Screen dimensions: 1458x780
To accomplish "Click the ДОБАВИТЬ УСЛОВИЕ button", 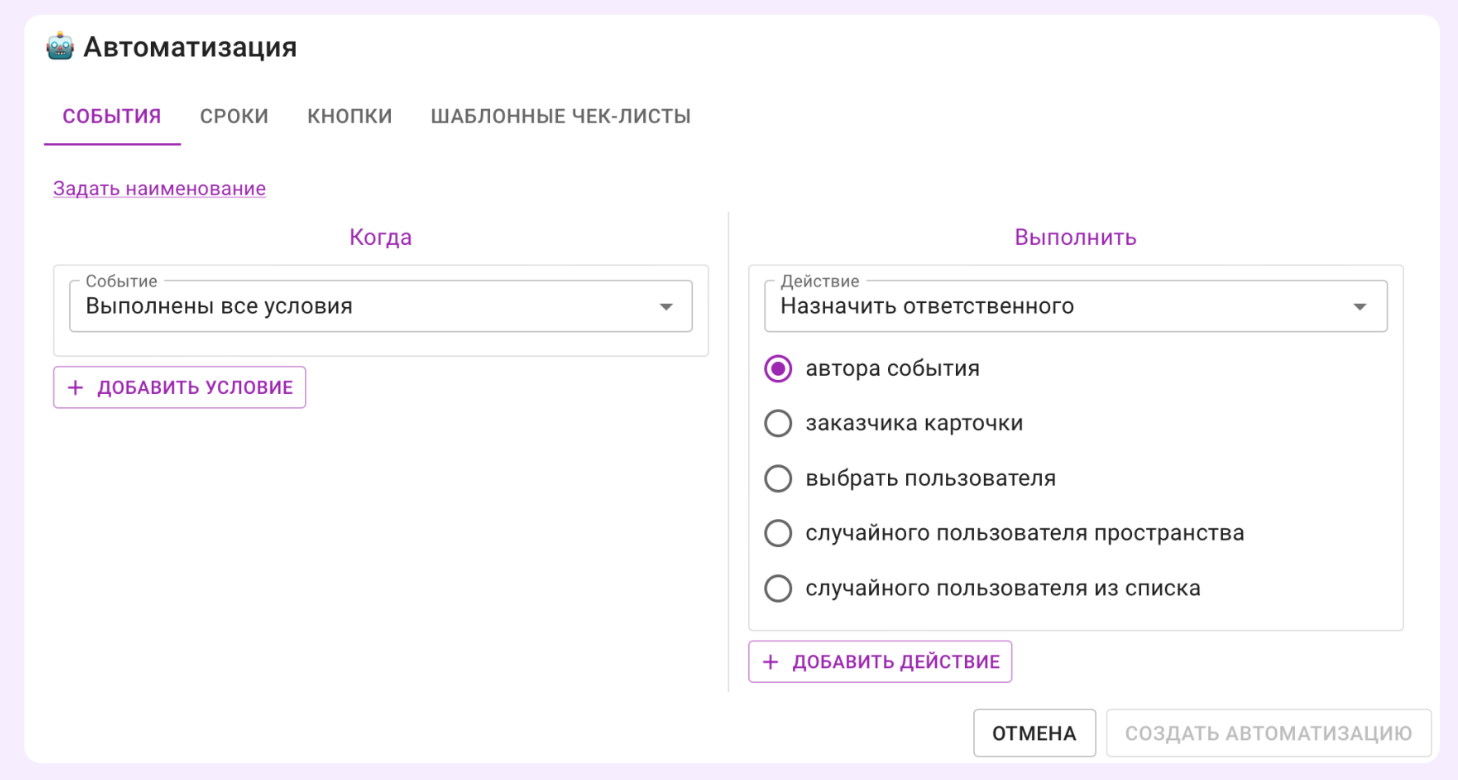I will [179, 387].
